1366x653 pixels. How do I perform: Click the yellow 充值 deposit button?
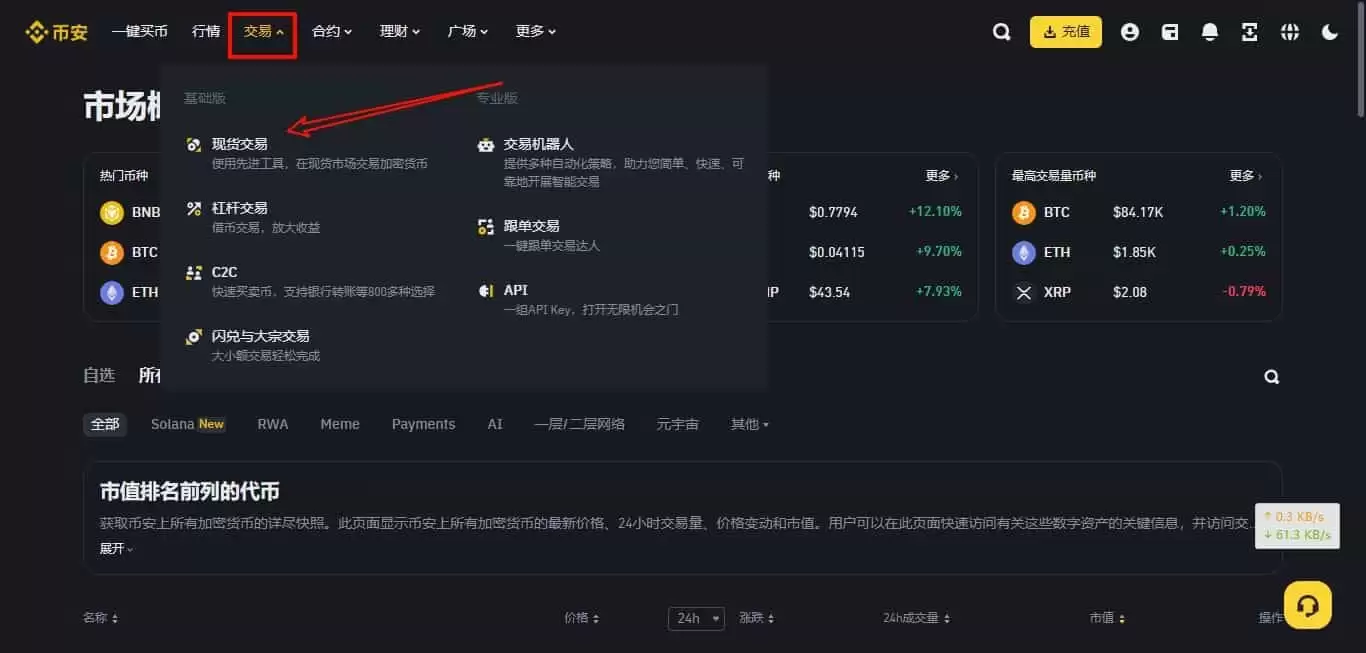(1066, 31)
